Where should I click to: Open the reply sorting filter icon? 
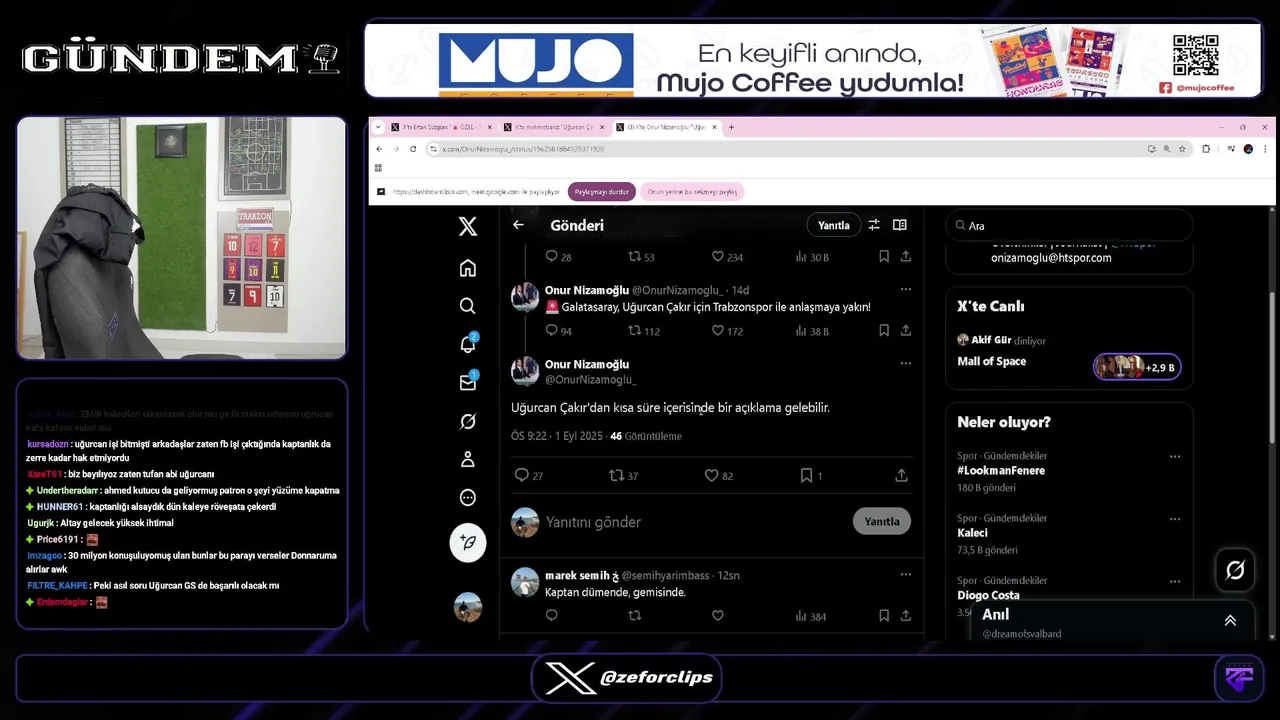coord(874,225)
